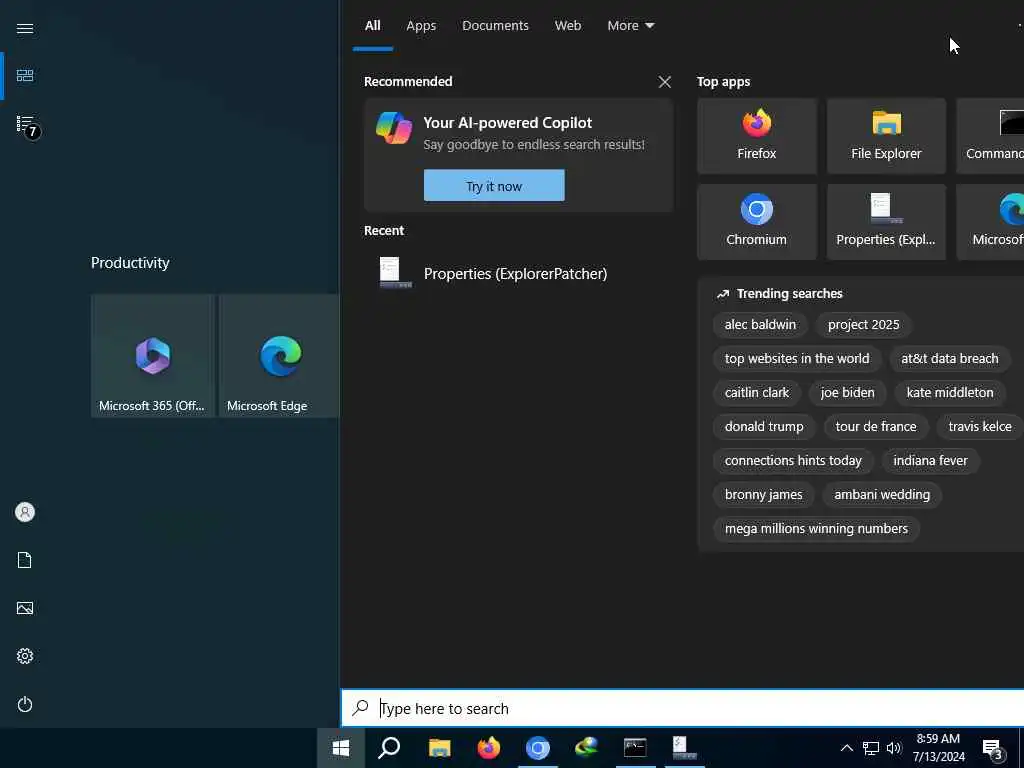The height and width of the screenshot is (768, 1024).
Task: Show hidden tray icons chevron
Action: pyautogui.click(x=846, y=748)
